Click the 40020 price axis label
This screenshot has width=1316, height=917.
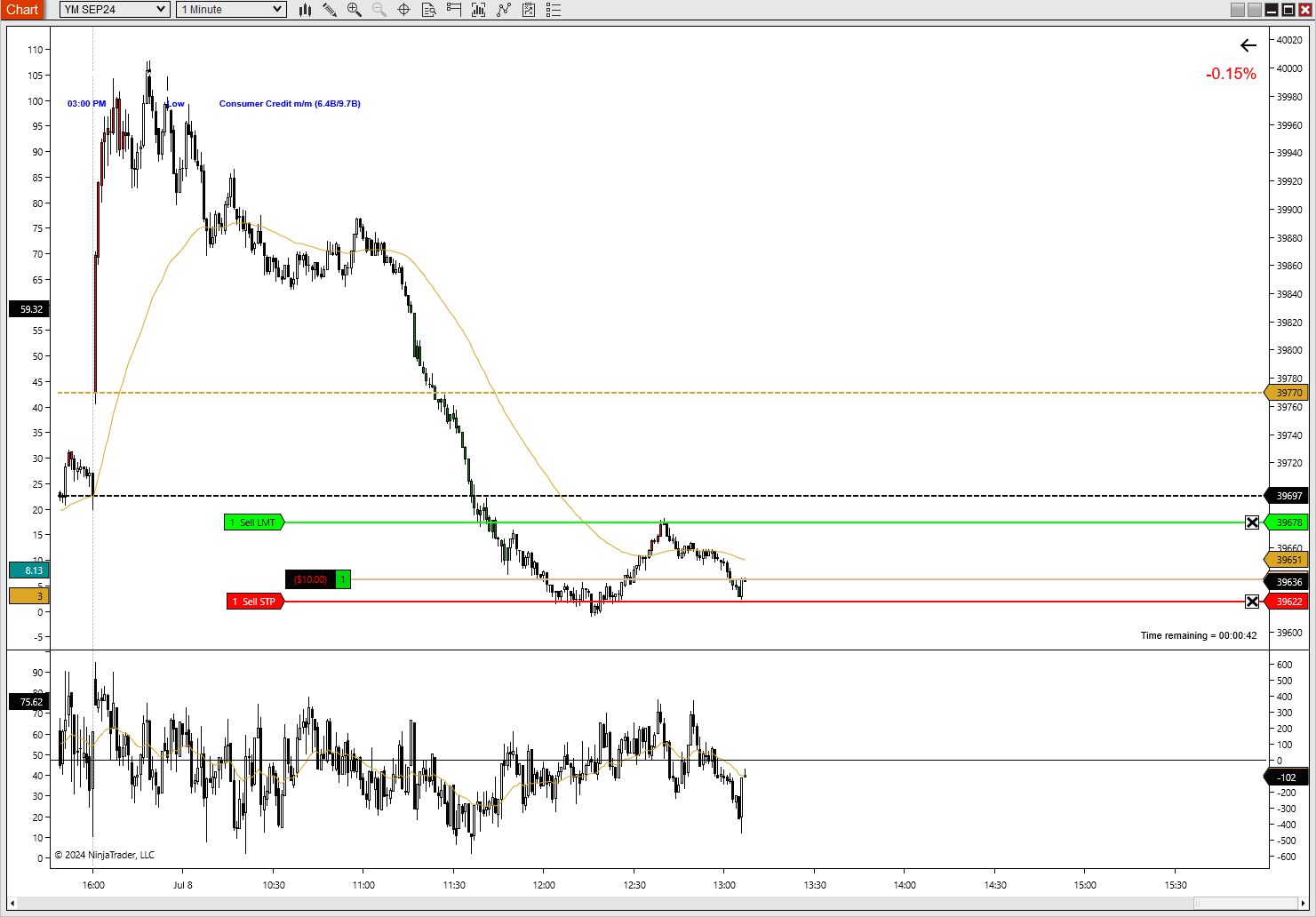coord(1289,40)
